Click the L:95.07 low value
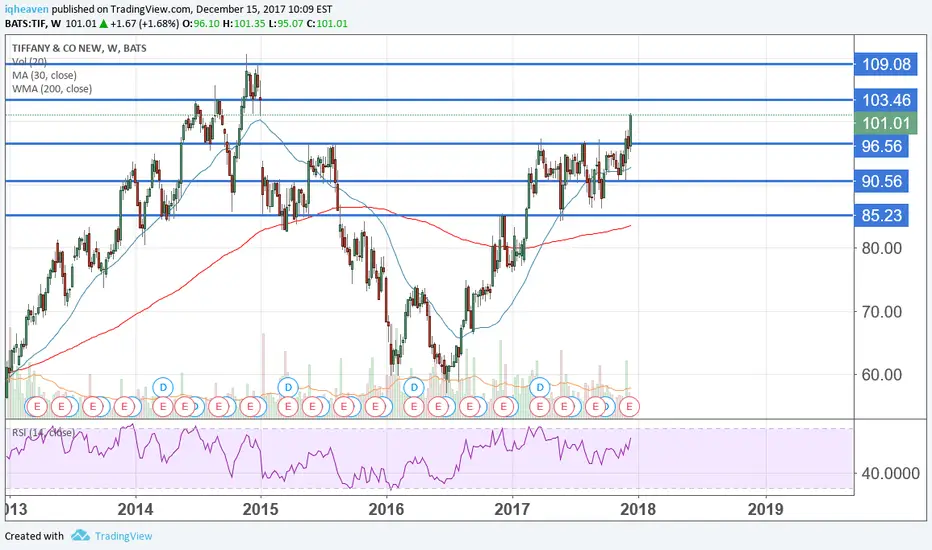This screenshot has height=550, width=932. [286, 24]
